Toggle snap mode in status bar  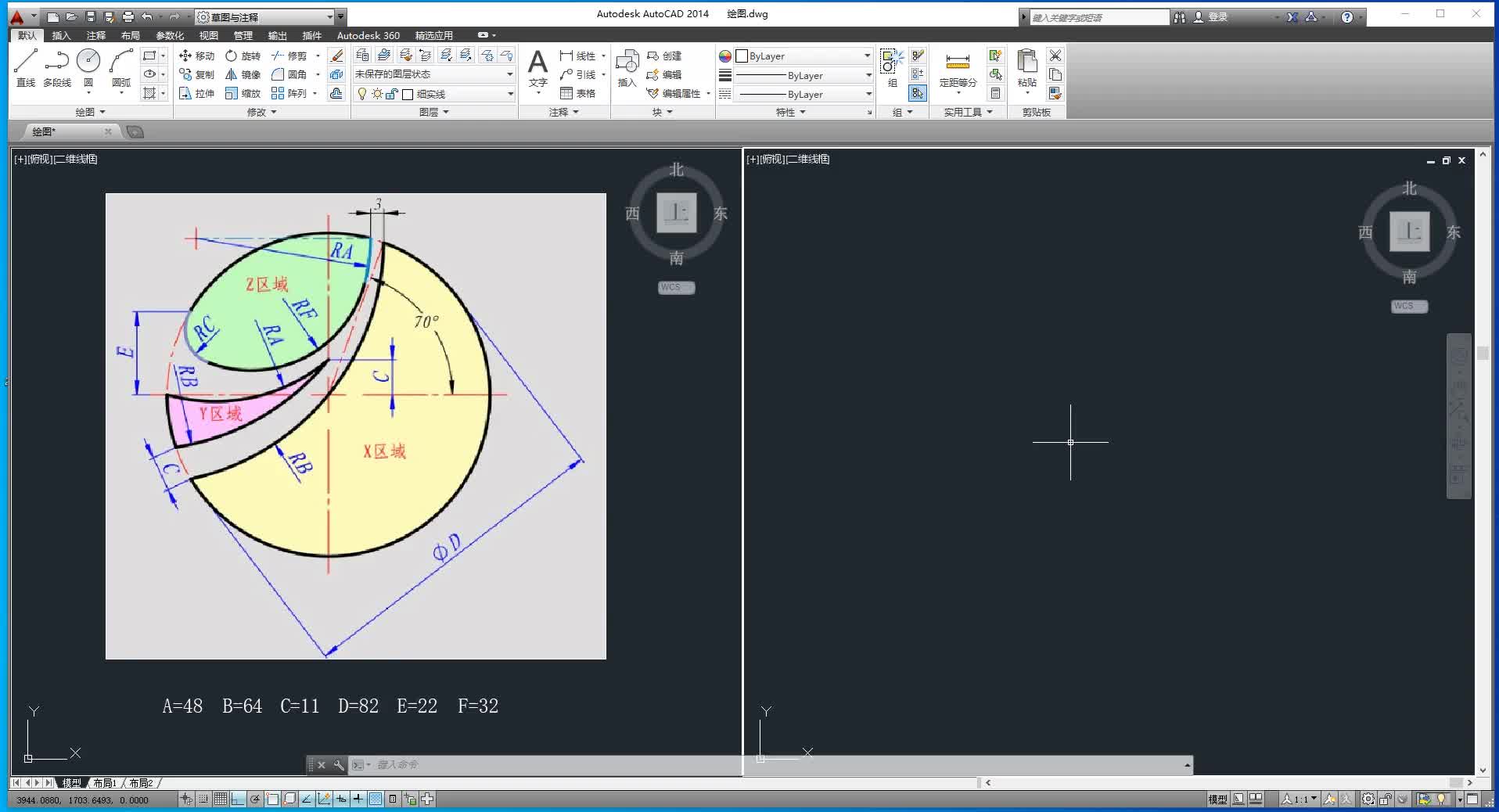[x=203, y=799]
